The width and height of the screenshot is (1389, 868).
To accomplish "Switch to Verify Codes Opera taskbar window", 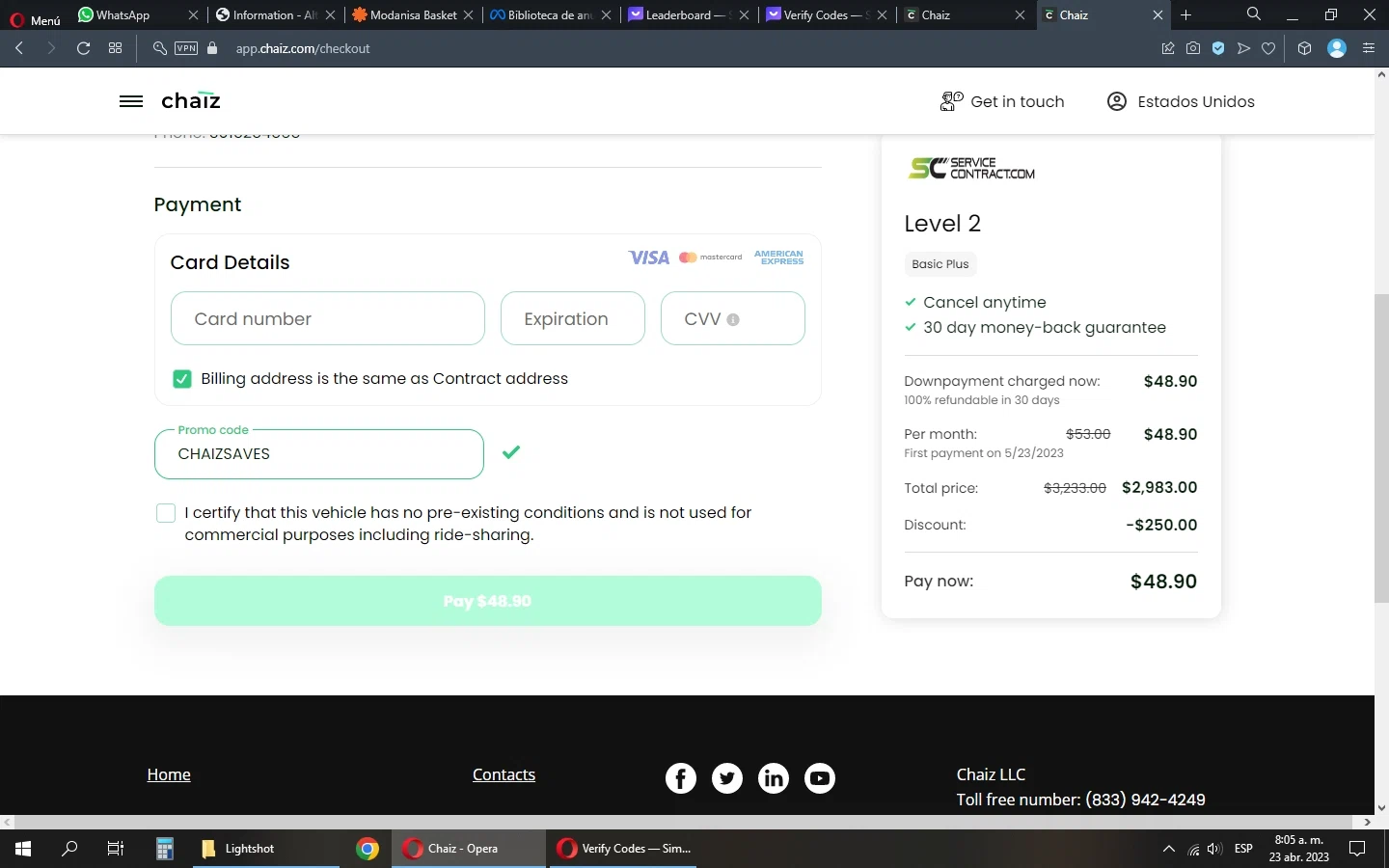I will (621, 849).
